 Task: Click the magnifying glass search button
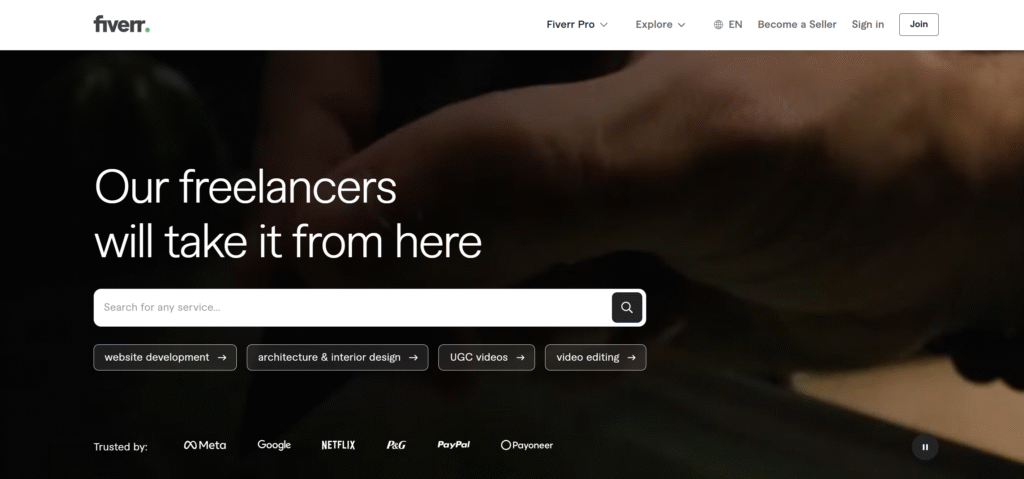pyautogui.click(x=627, y=307)
